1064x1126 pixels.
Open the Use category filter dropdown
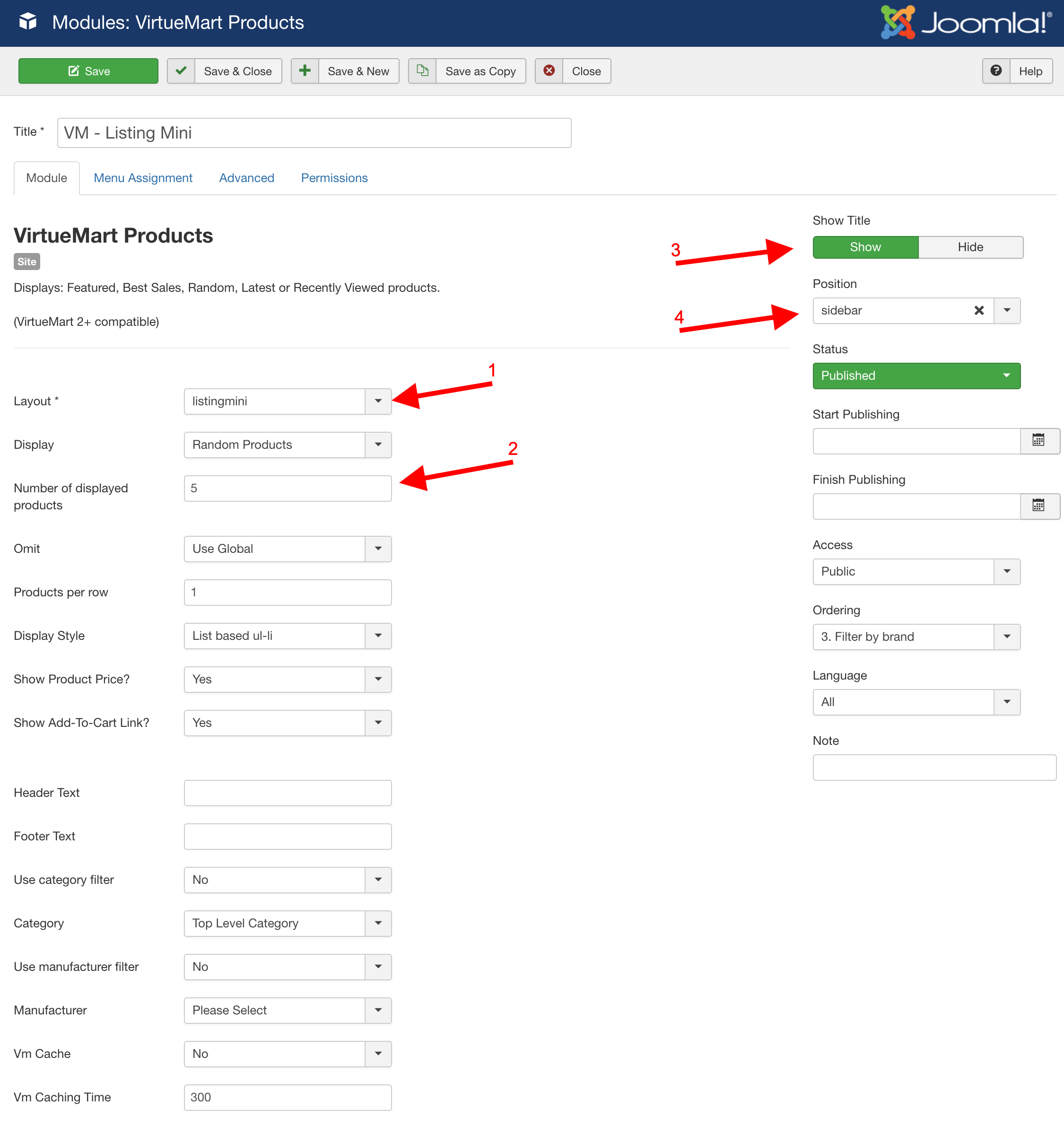pos(288,880)
